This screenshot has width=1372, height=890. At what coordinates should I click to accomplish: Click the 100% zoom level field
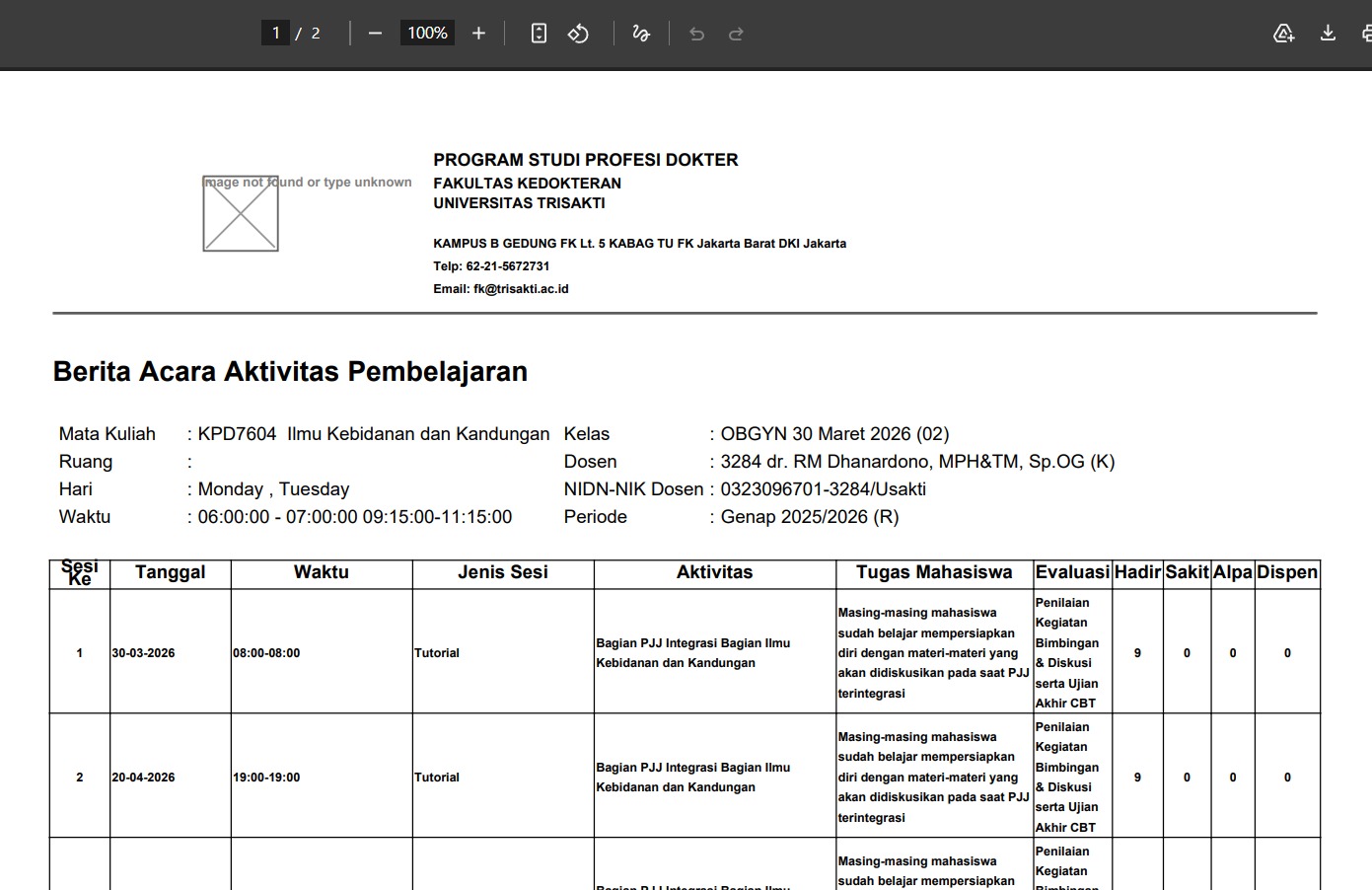pos(427,33)
